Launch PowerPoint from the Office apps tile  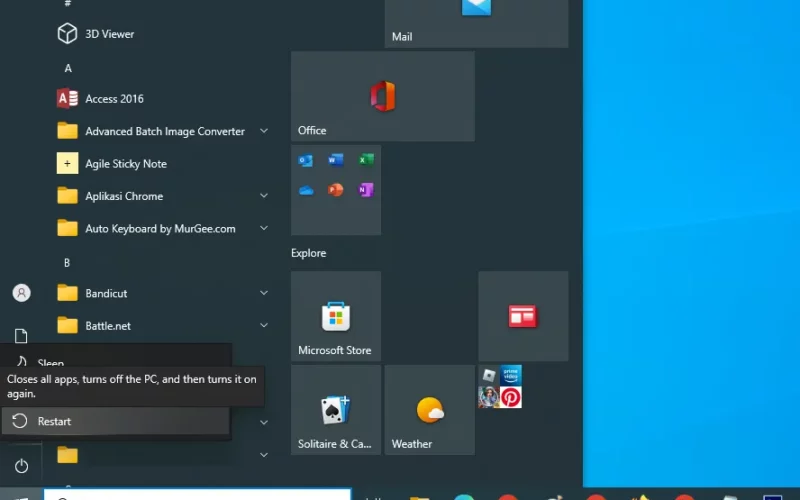point(336,190)
